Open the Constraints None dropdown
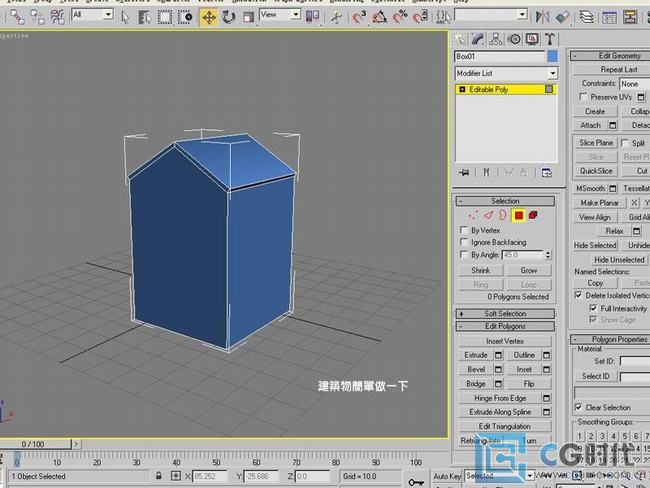Image resolution: width=650 pixels, height=488 pixels. pos(635,84)
